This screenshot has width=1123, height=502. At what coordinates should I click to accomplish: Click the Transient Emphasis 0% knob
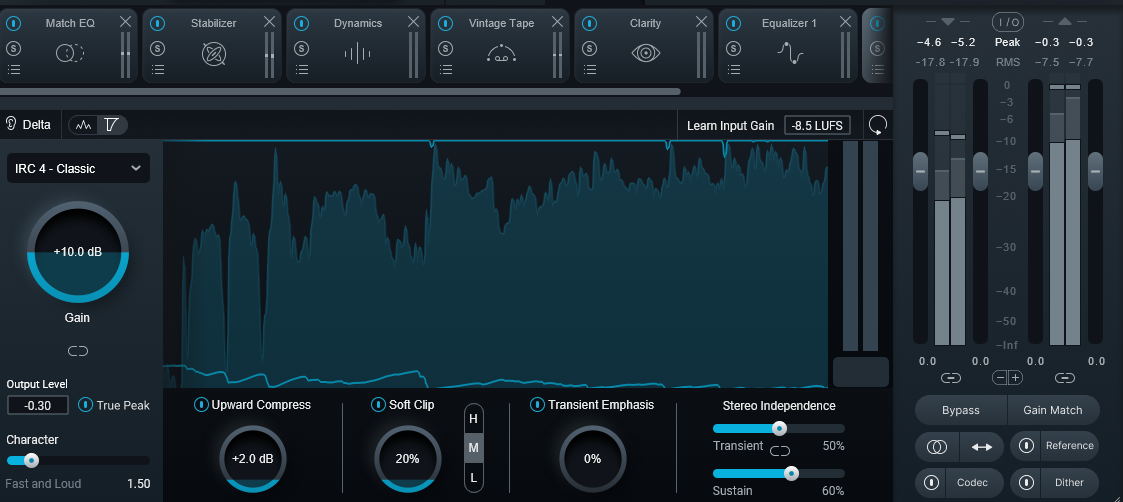[592, 459]
